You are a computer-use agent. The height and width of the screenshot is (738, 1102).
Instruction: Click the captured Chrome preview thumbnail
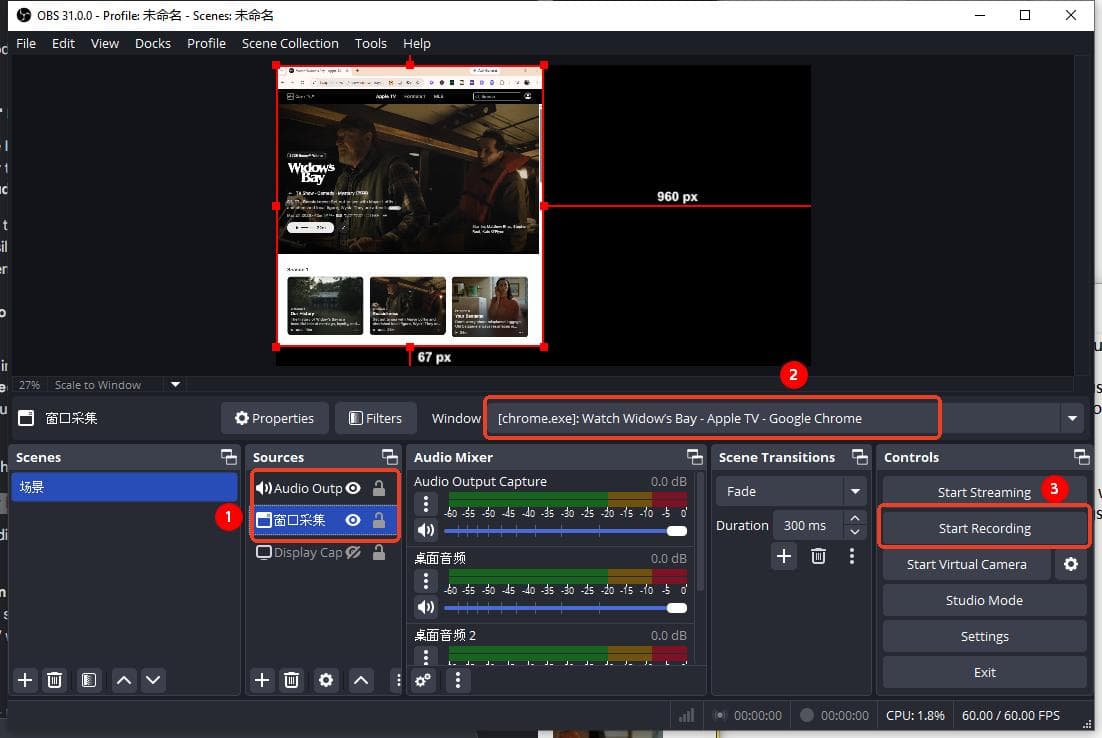pyautogui.click(x=410, y=206)
